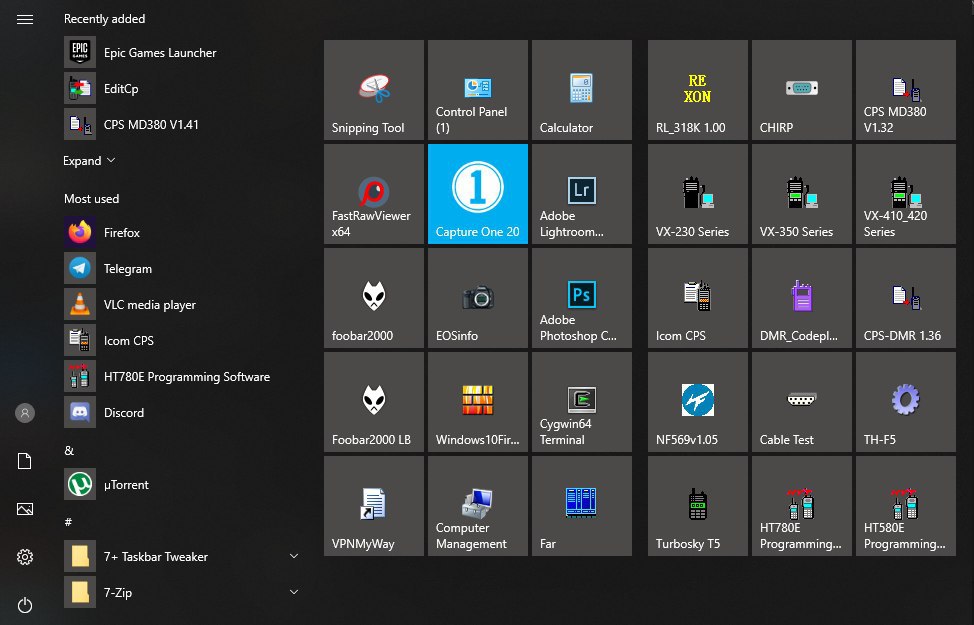The height and width of the screenshot is (625, 974).
Task: Open the Control Panel (1) tile
Action: click(478, 90)
